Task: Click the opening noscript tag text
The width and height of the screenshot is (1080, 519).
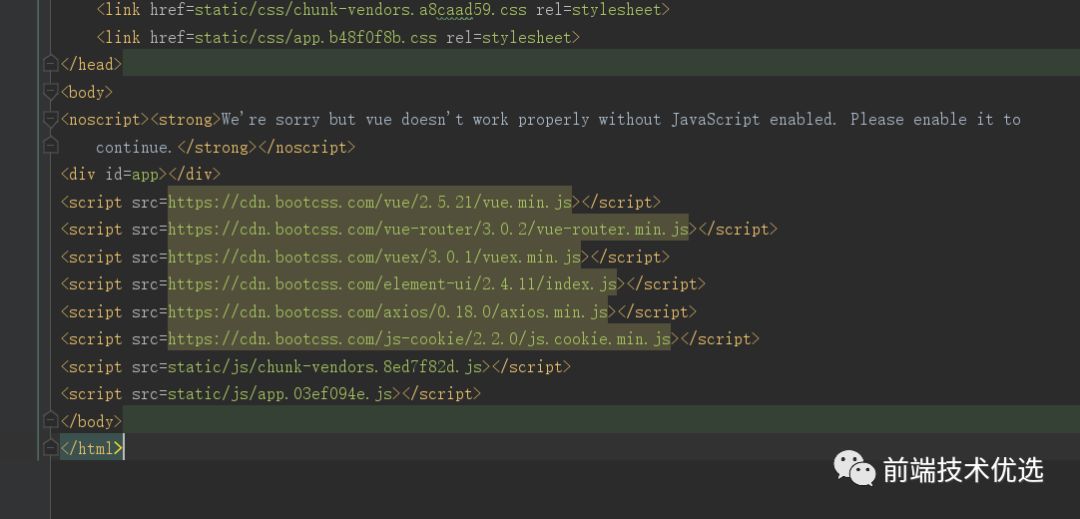Action: tap(105, 119)
